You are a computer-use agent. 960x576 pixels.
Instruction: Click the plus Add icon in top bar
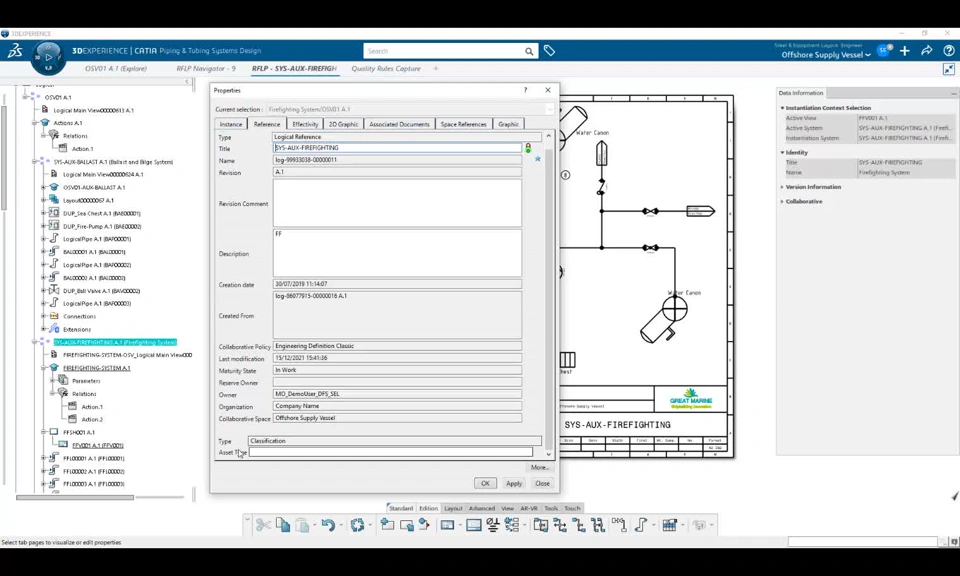(905, 51)
